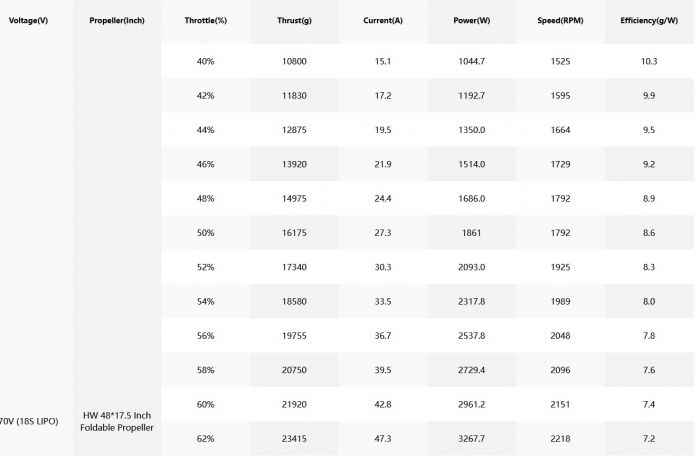This screenshot has height=456, width=700.
Task: Click the Propeller(Inch) column header
Action: pos(116,21)
